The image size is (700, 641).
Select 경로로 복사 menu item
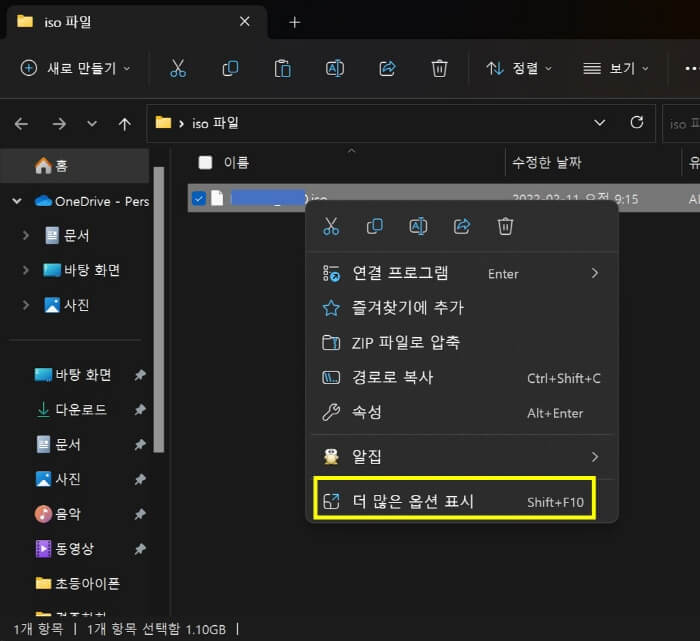pos(461,378)
